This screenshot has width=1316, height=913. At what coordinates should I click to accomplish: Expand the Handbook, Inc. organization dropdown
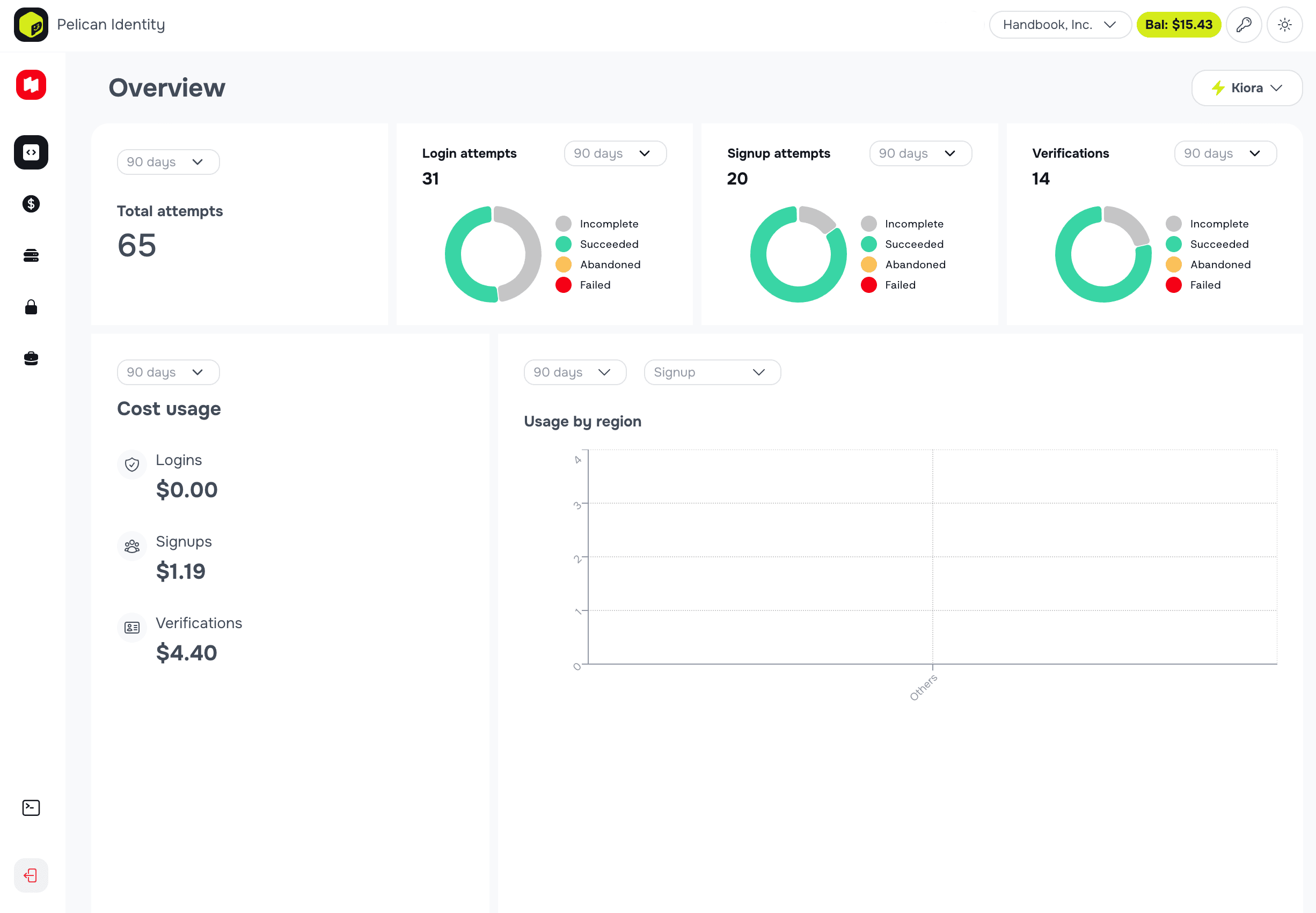point(1059,25)
